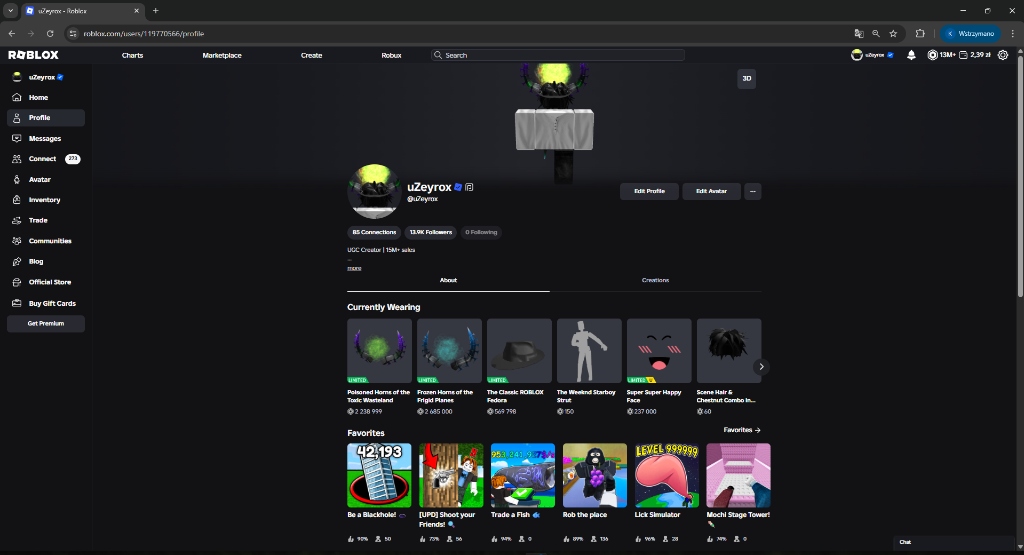Open Trade a Fish game
This screenshot has height=555, width=1024.
coord(523,493)
